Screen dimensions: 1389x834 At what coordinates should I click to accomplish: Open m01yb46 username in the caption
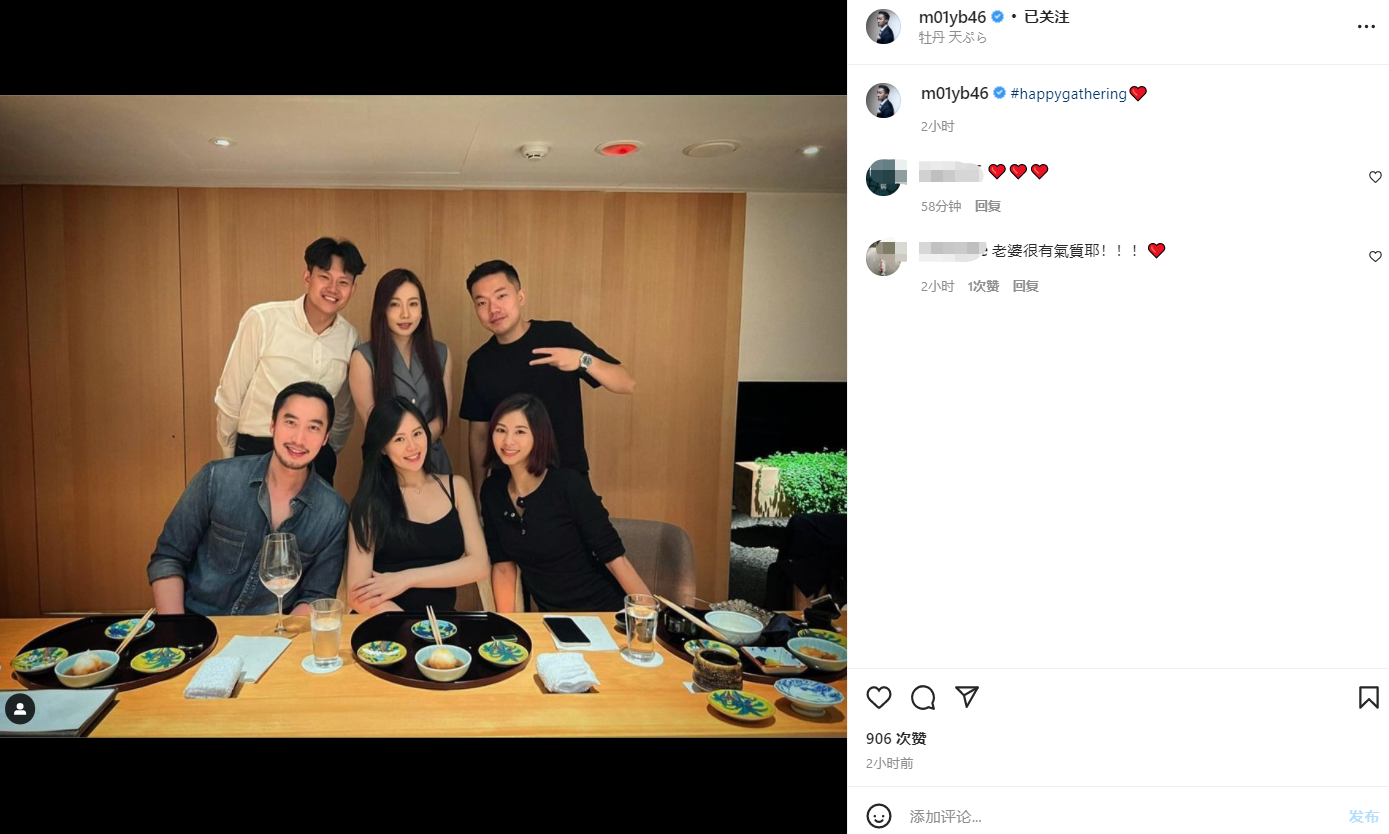point(954,93)
